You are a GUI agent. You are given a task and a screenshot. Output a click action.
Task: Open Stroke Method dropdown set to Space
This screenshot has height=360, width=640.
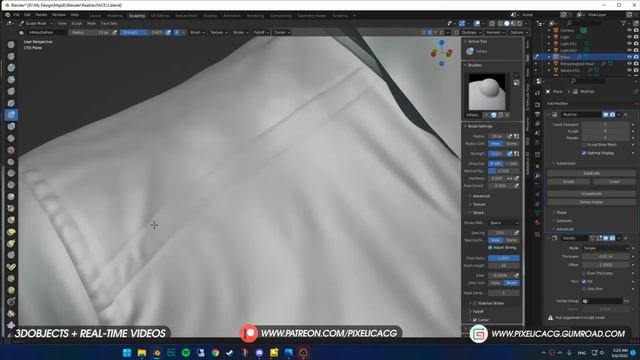point(504,223)
